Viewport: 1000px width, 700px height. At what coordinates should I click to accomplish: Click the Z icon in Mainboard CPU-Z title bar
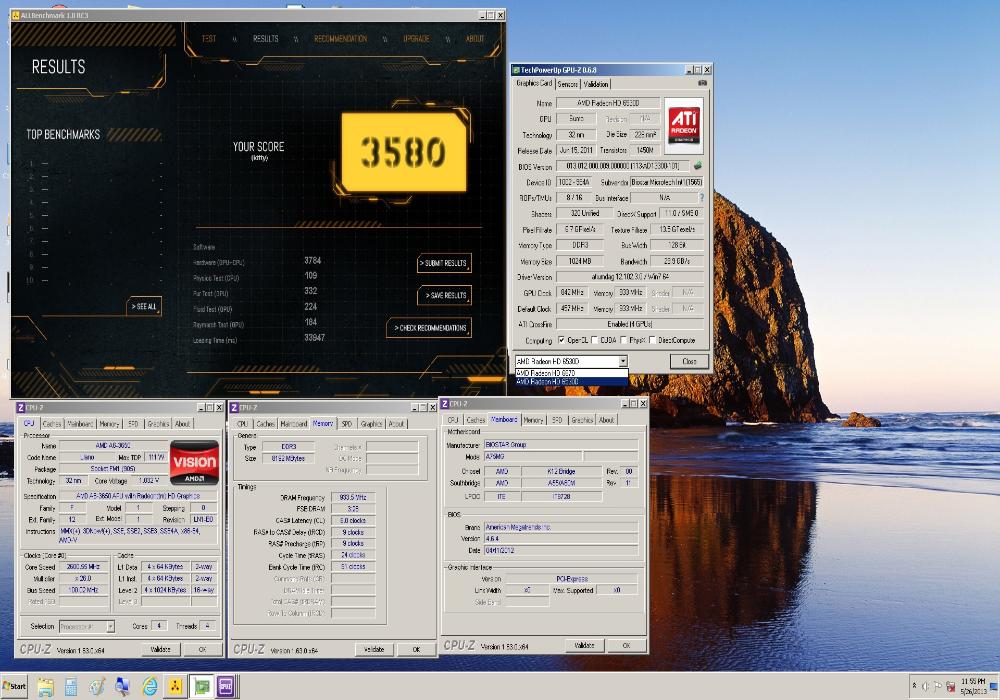445,404
